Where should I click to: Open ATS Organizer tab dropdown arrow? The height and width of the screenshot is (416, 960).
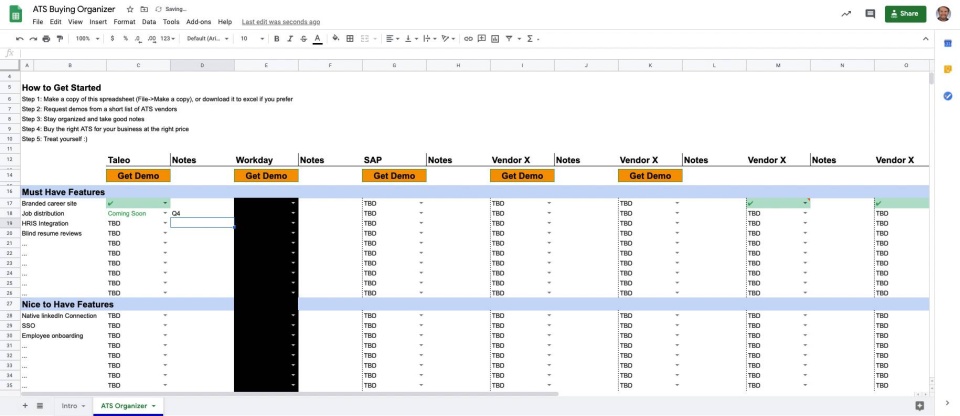click(x=154, y=406)
